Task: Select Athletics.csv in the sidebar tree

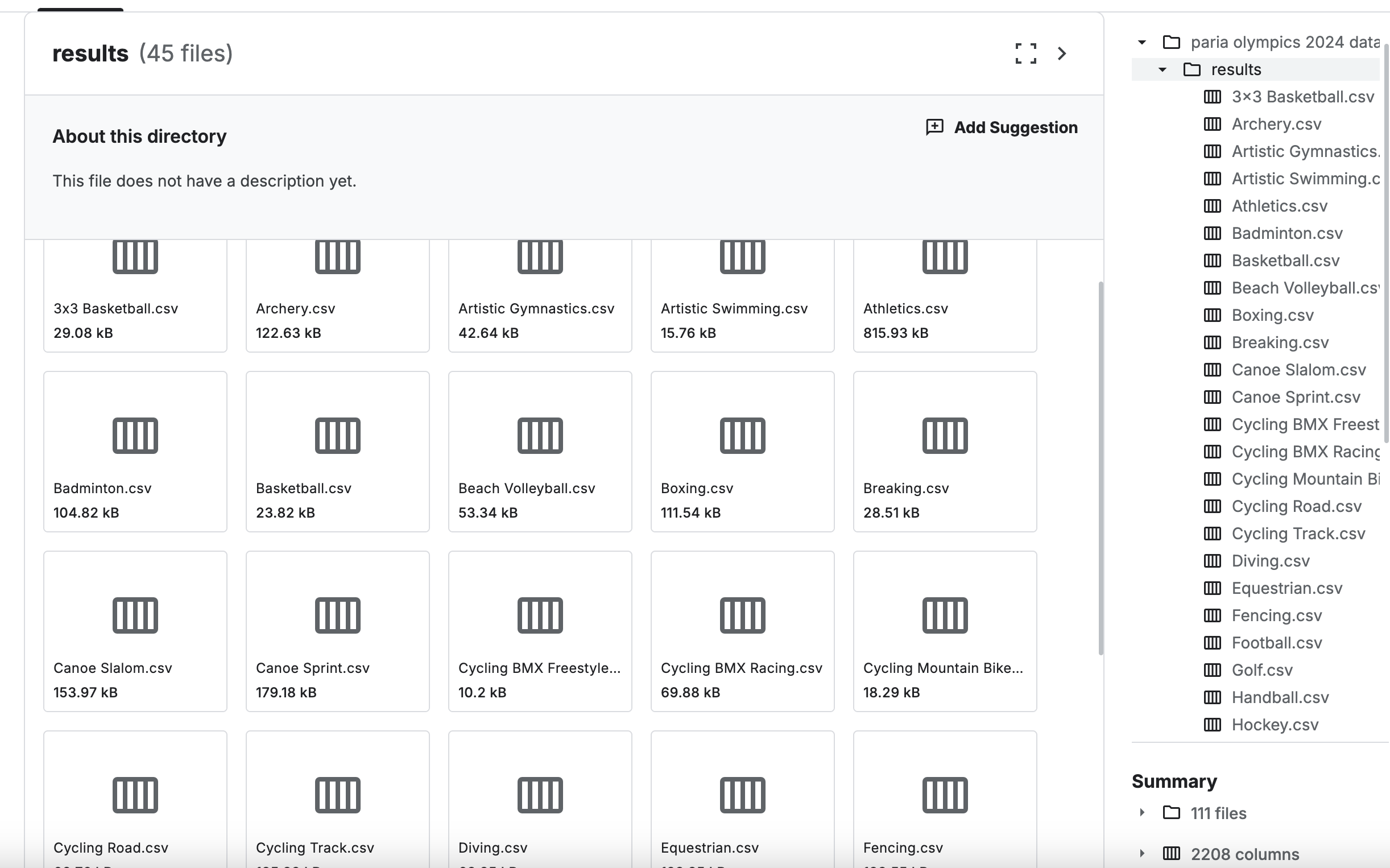Action: point(1279,206)
